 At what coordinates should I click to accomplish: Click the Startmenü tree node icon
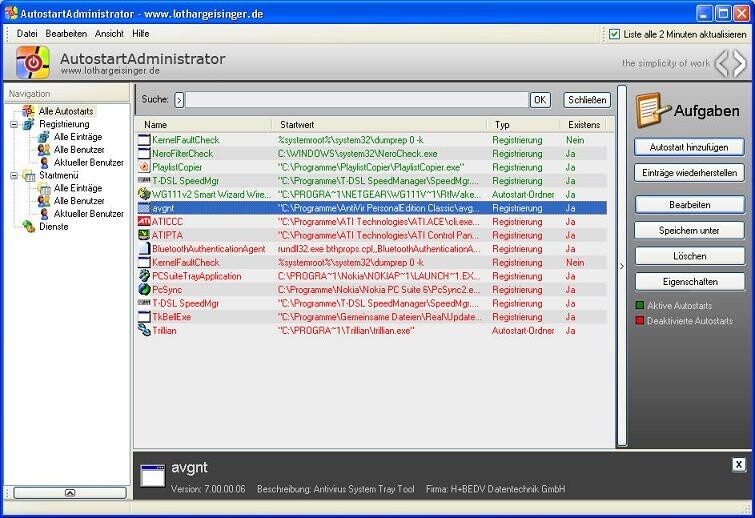tap(29, 175)
